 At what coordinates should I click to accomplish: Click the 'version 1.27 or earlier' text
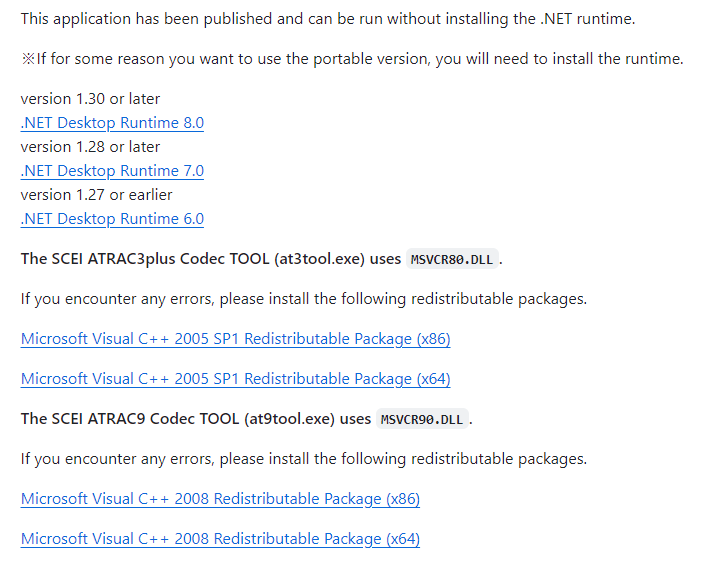[96, 194]
